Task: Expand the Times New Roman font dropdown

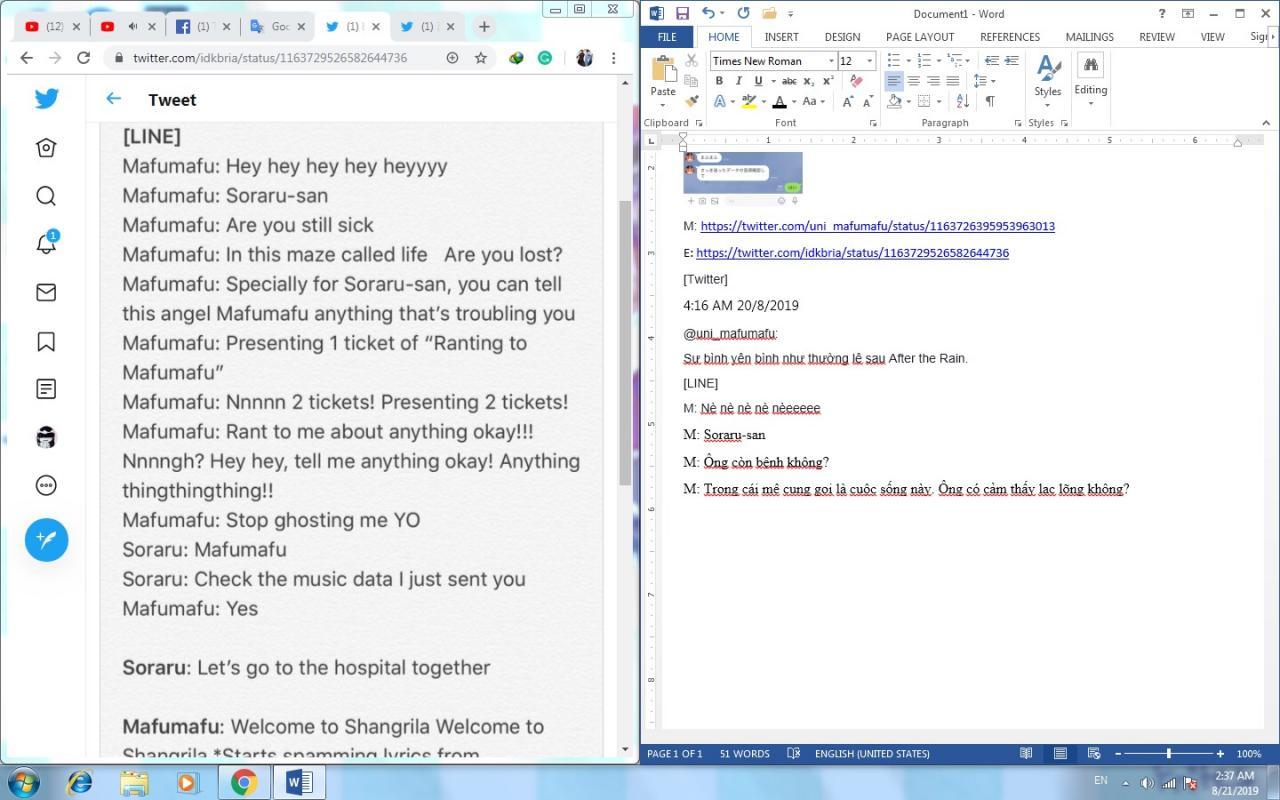Action: (x=831, y=61)
